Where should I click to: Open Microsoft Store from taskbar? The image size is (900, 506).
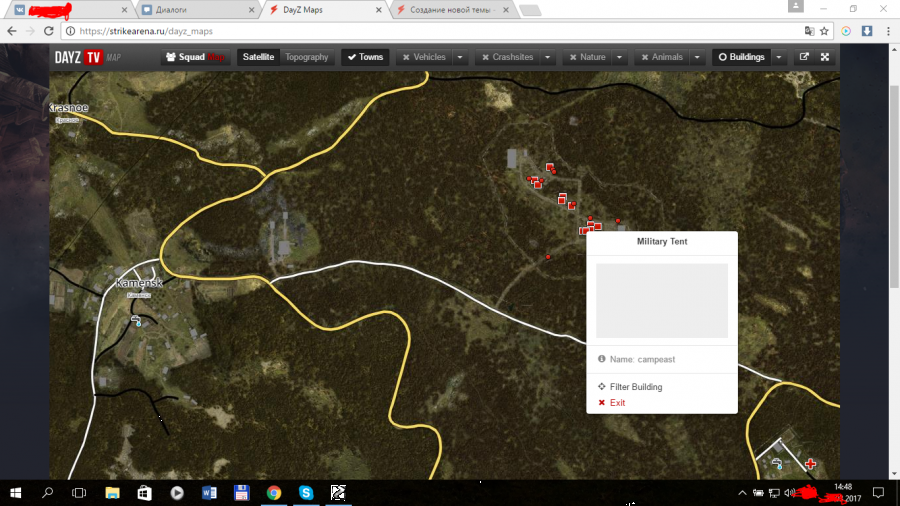(x=145, y=493)
